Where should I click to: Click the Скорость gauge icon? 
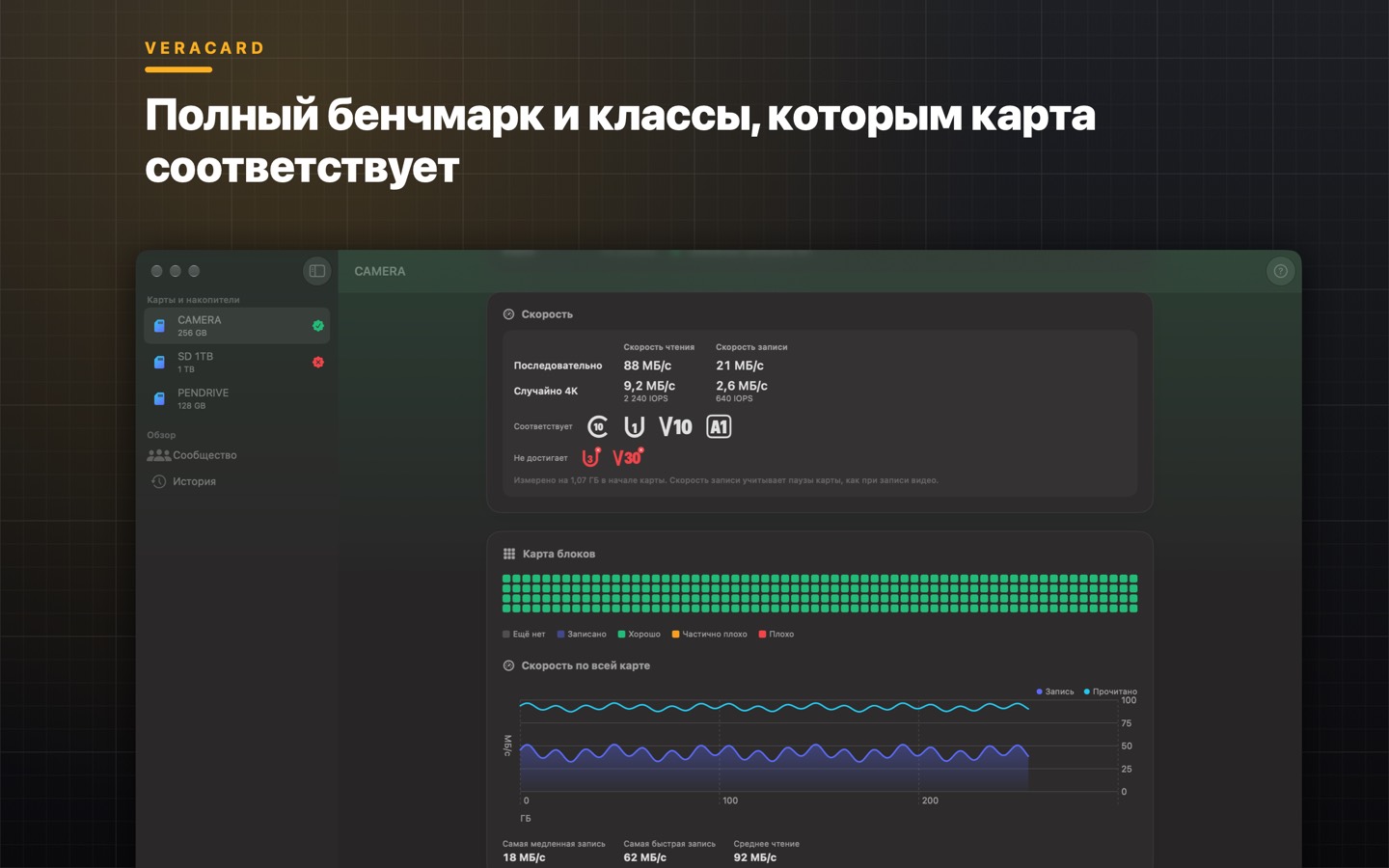[508, 314]
